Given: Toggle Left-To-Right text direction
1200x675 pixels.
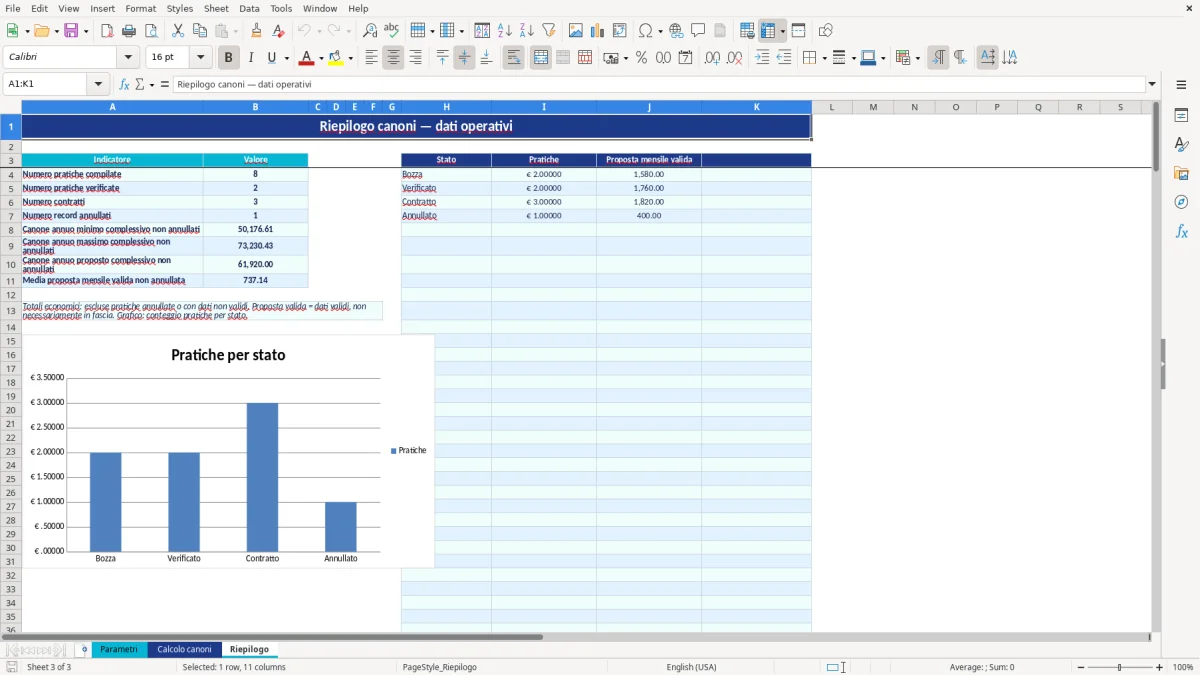Looking at the screenshot, I should 938,58.
